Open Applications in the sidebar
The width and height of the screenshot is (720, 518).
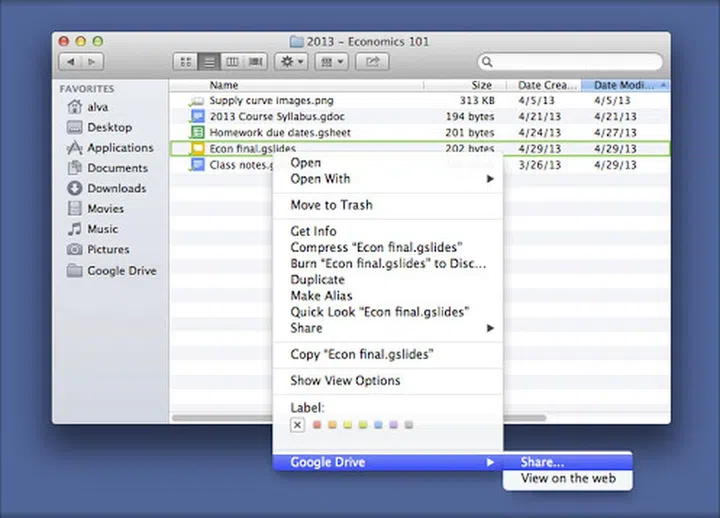(x=120, y=147)
